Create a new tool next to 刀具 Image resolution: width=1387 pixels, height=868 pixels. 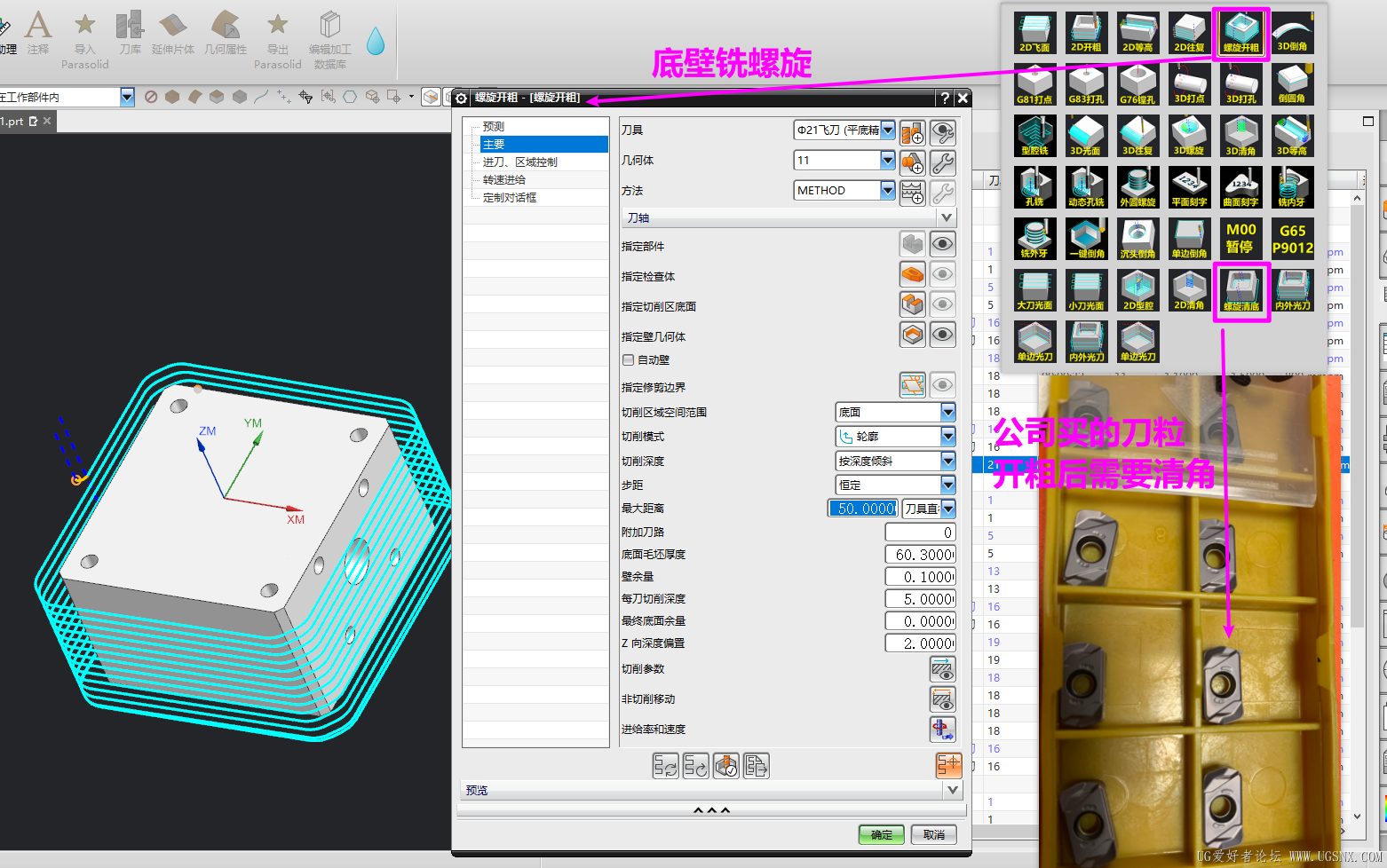click(913, 133)
